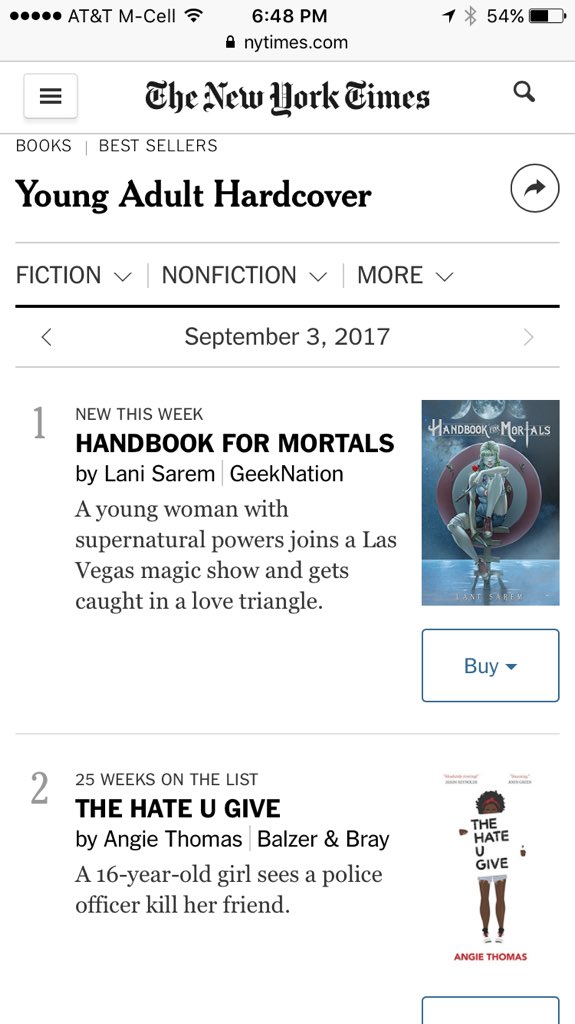Viewport: 575px width, 1024px height.
Task: Tap The New York Times logo
Action: tap(287, 98)
